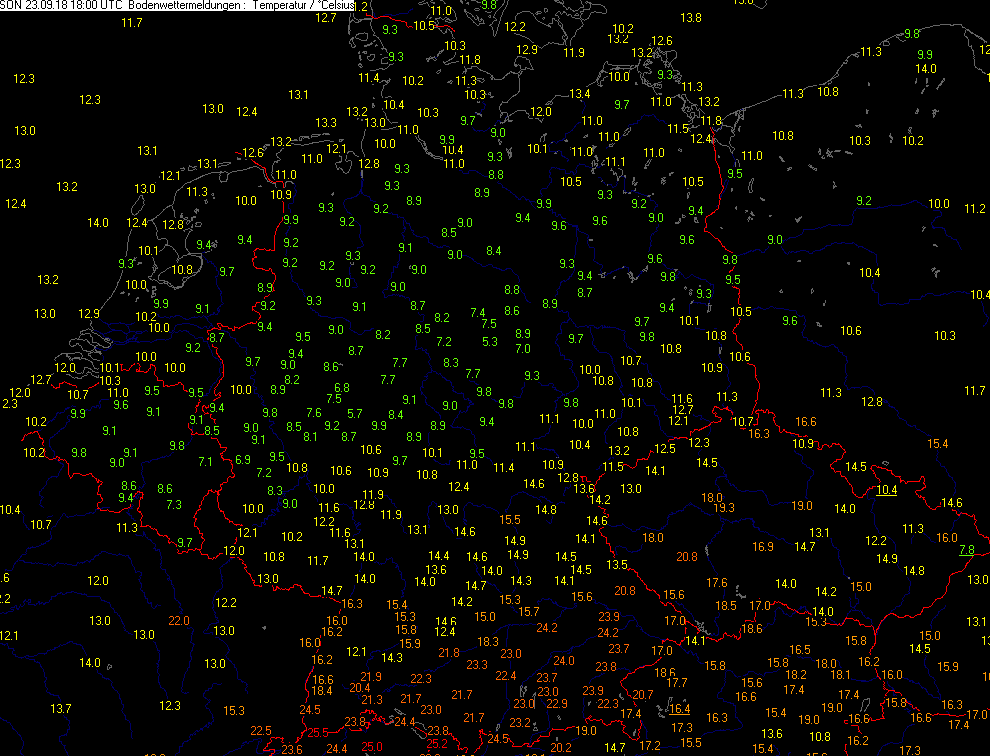Click the 21.3 orange station value
990x756 pixels.
click(372, 699)
